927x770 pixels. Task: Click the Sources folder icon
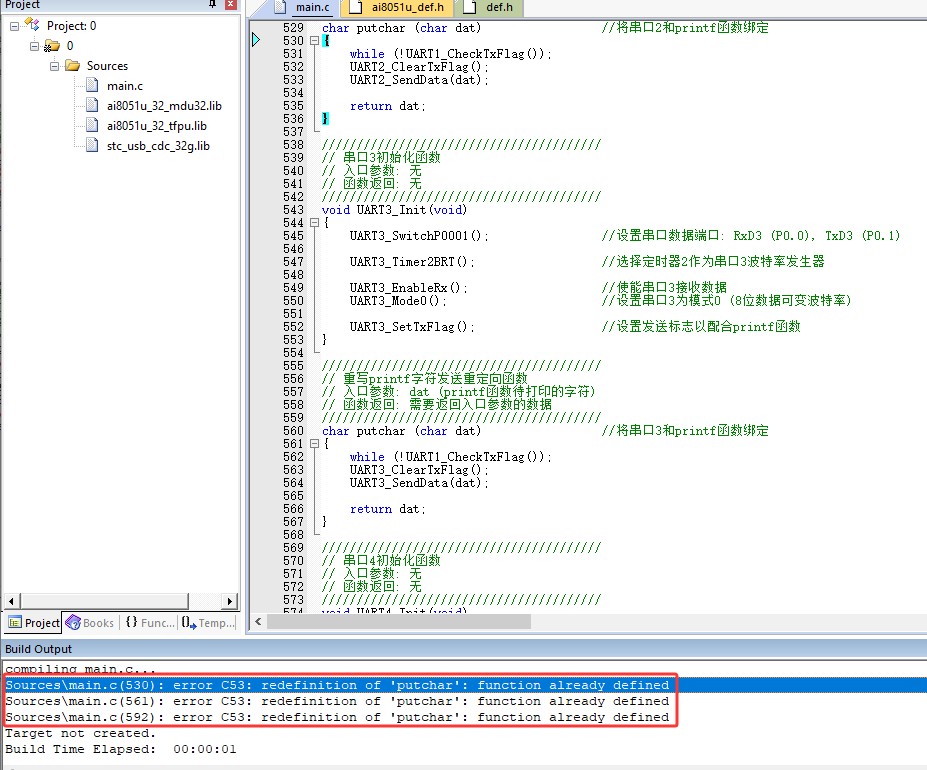point(71,66)
